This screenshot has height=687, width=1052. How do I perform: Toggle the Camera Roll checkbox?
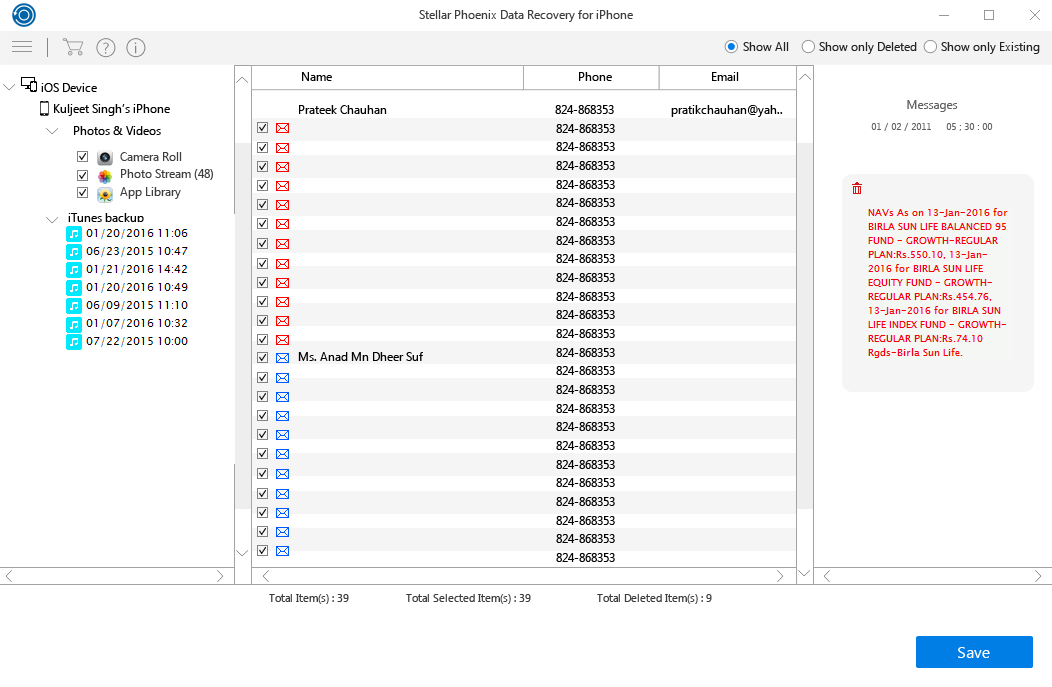pyautogui.click(x=83, y=156)
